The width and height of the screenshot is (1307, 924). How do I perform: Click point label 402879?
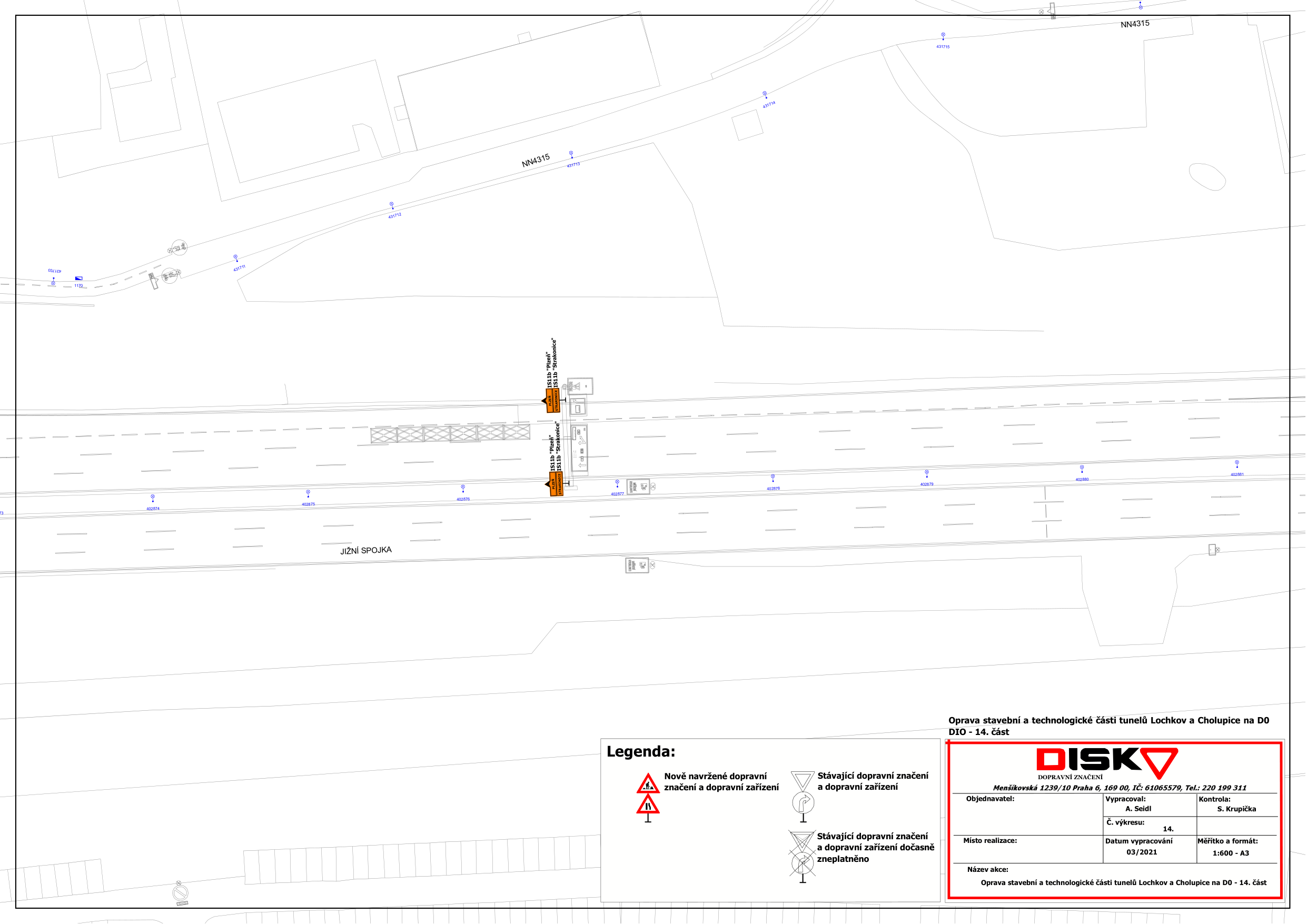pyautogui.click(x=927, y=484)
